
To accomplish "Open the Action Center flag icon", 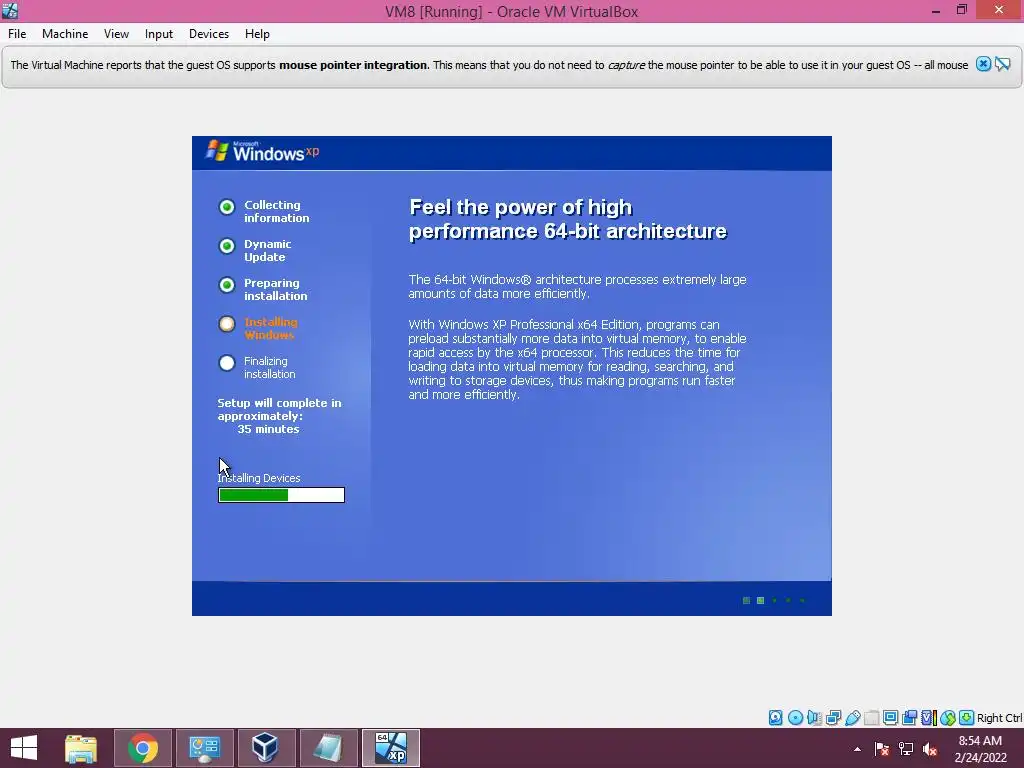I will tap(882, 749).
